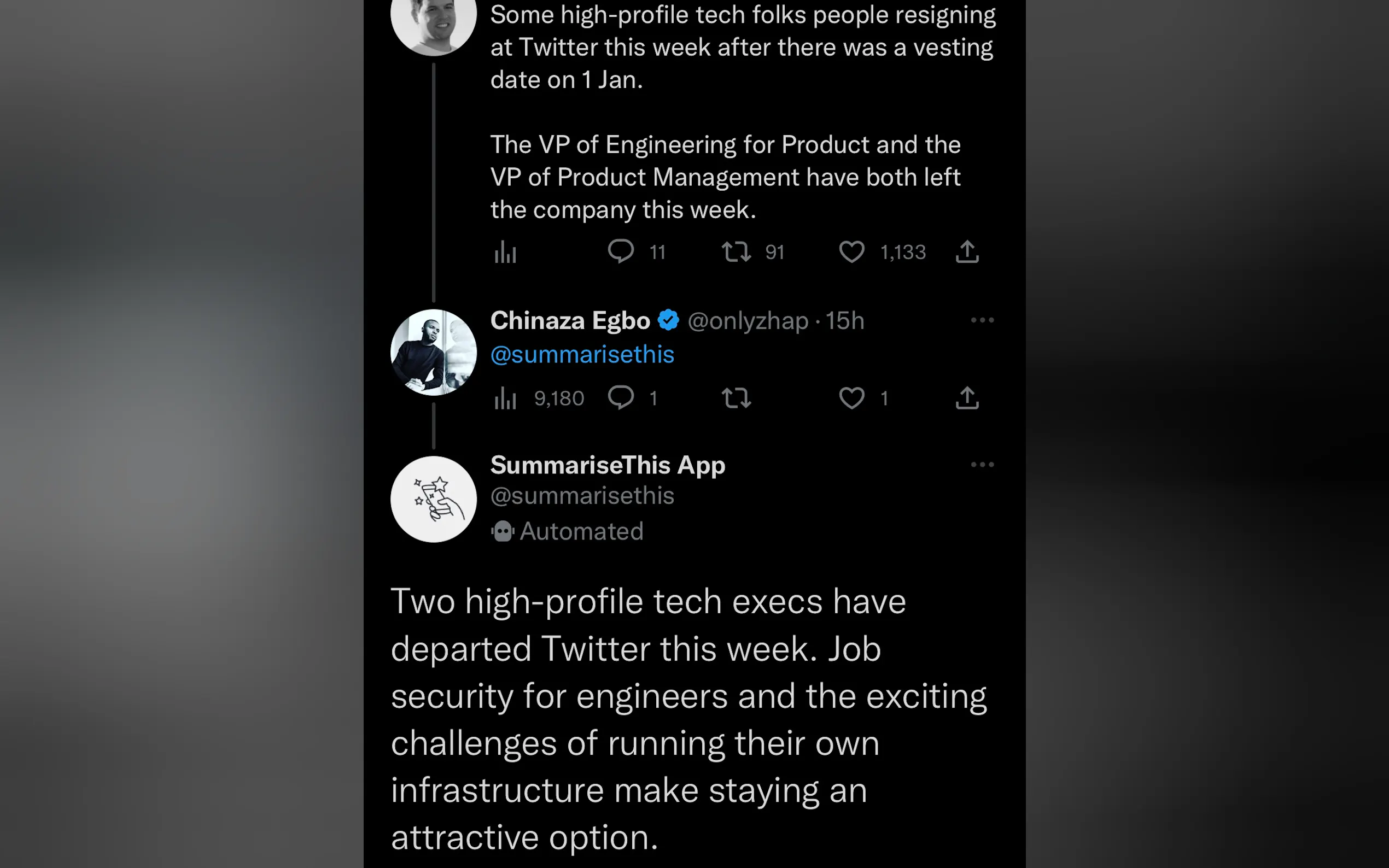Click the blue @summarisethis mention link
Image resolution: width=1389 pixels, height=868 pixels.
[x=582, y=354]
